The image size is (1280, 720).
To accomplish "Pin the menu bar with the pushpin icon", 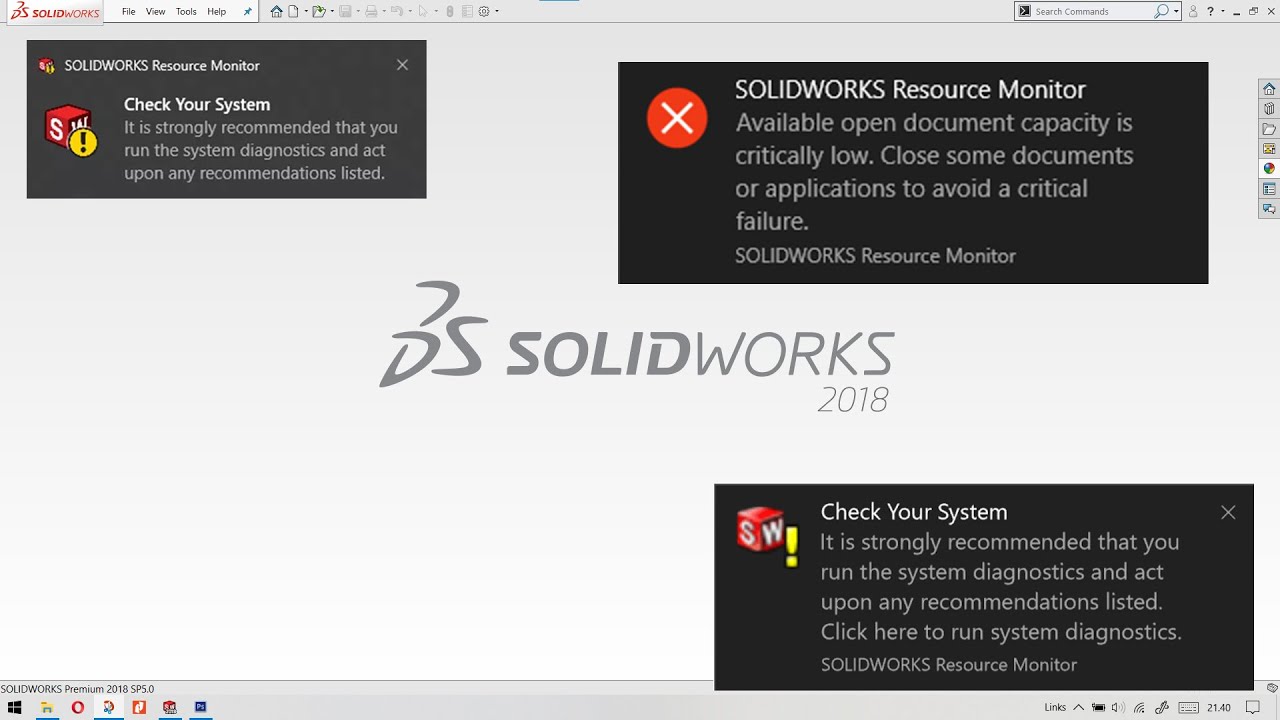I will [248, 12].
